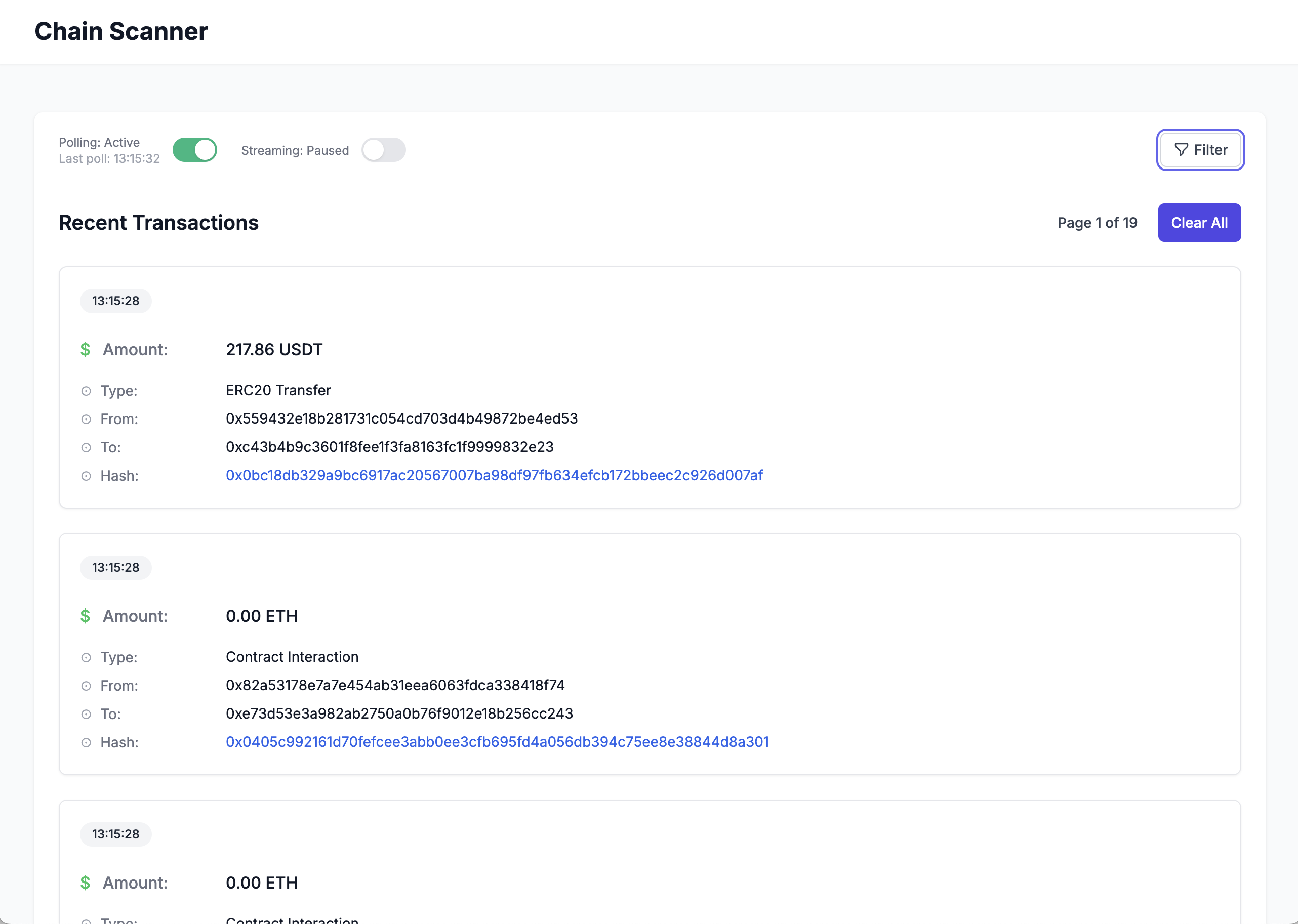Click the target icon beside Hash in first transaction
Screen dimensions: 1298x924
tap(86, 476)
